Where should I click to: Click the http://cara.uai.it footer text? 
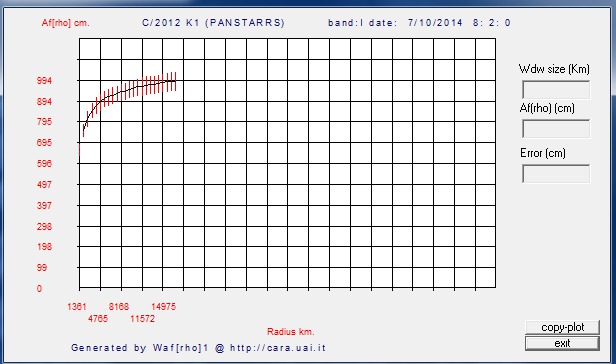tap(278, 348)
